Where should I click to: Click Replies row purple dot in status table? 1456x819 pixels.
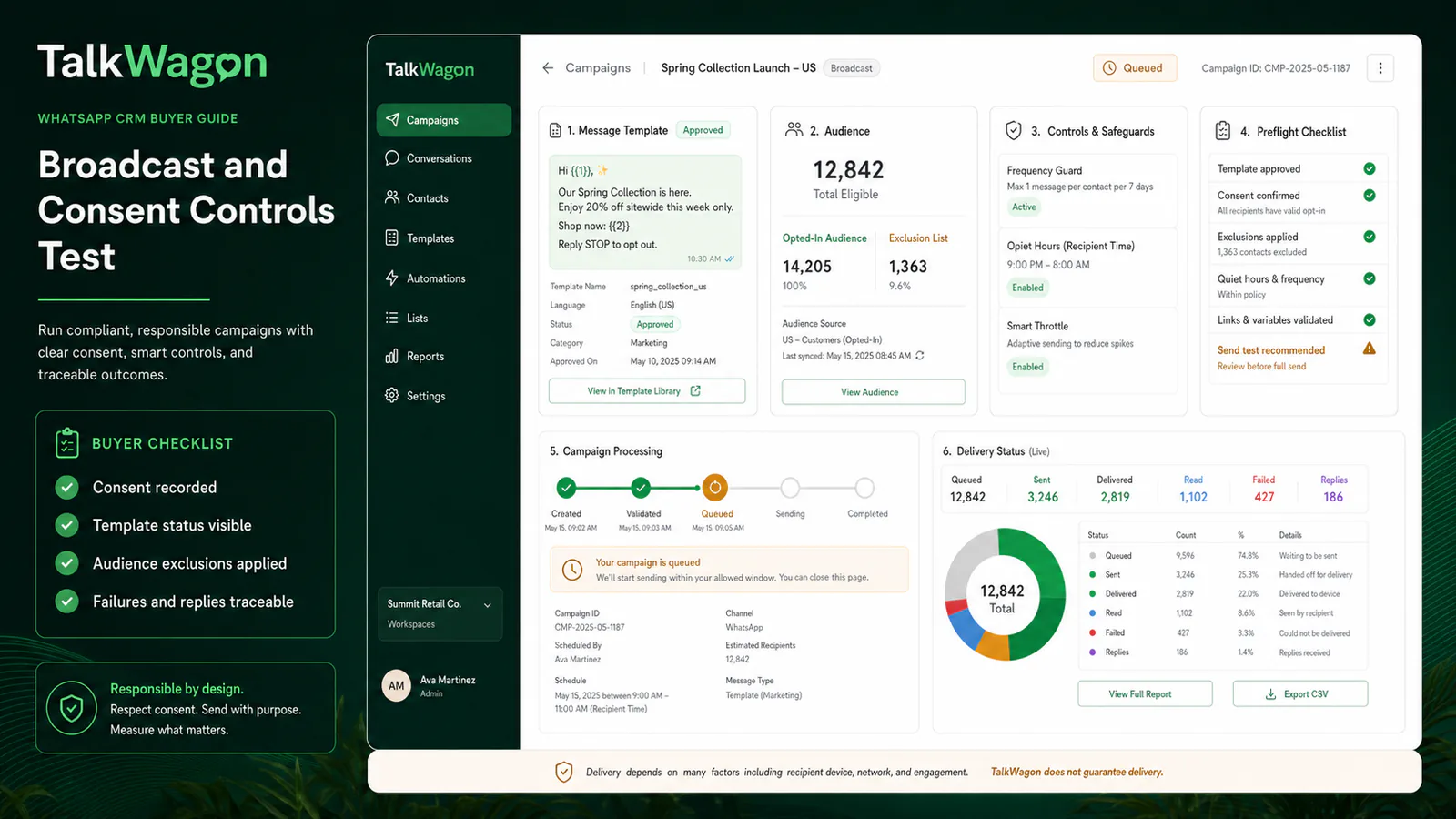pyautogui.click(x=1092, y=652)
